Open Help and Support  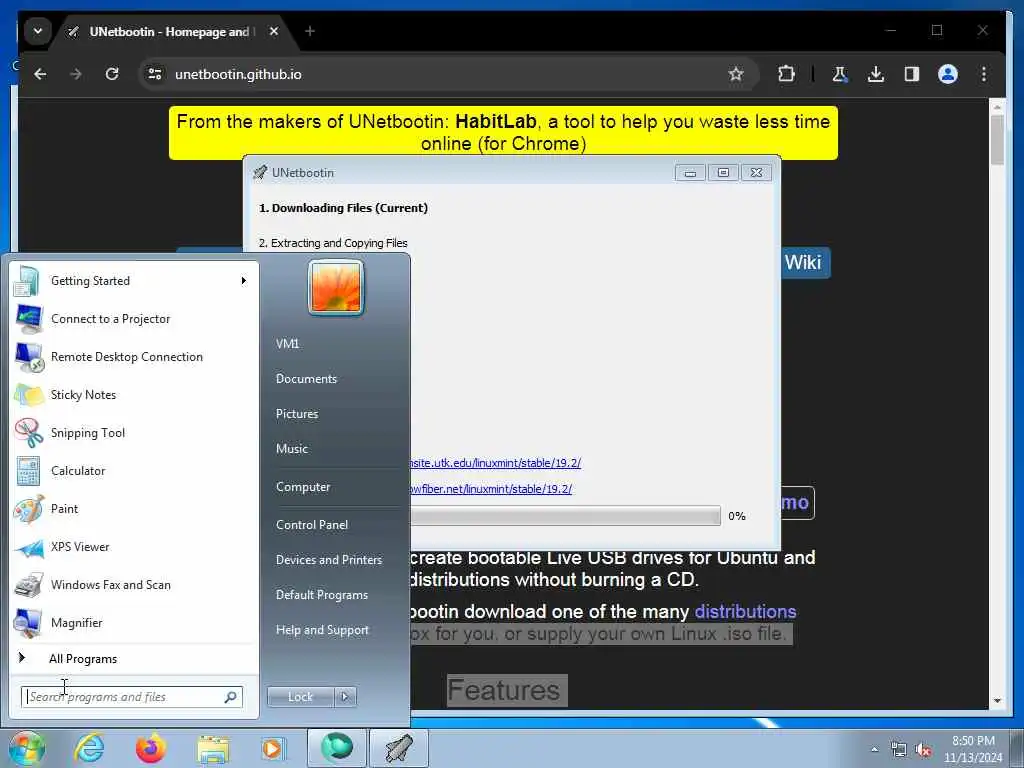pos(323,630)
